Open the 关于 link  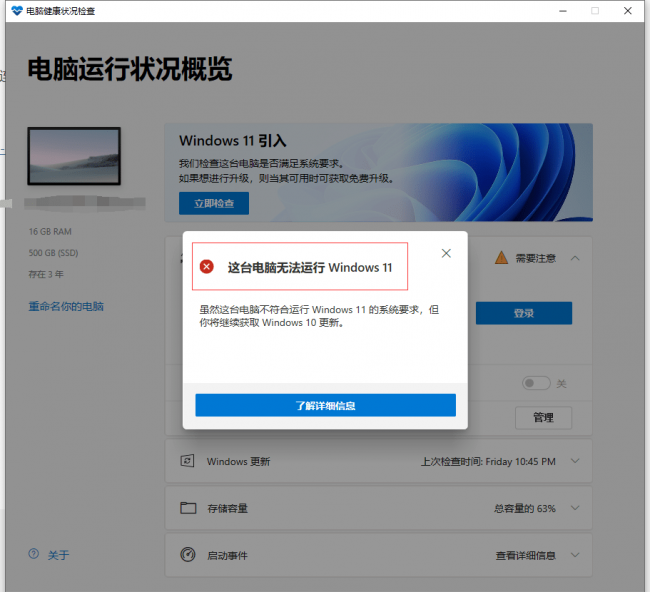(x=58, y=555)
